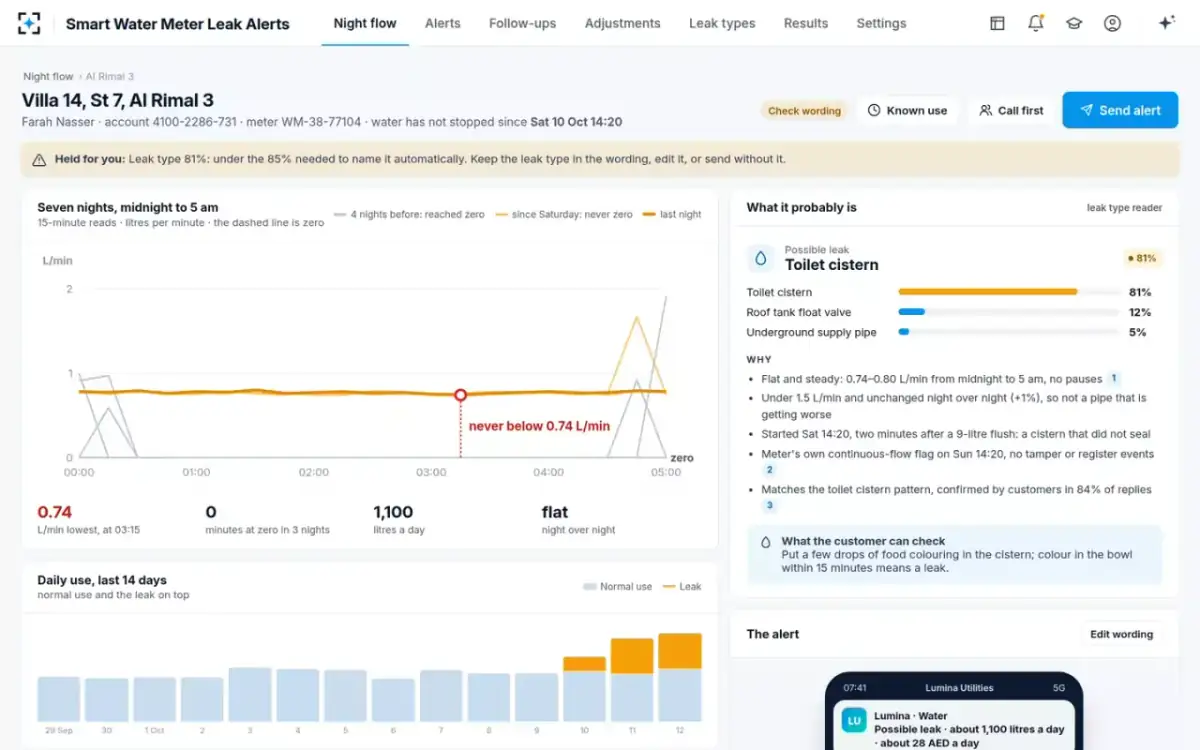The height and width of the screenshot is (750, 1200).
Task: Mark as Known use
Action: coord(907,110)
